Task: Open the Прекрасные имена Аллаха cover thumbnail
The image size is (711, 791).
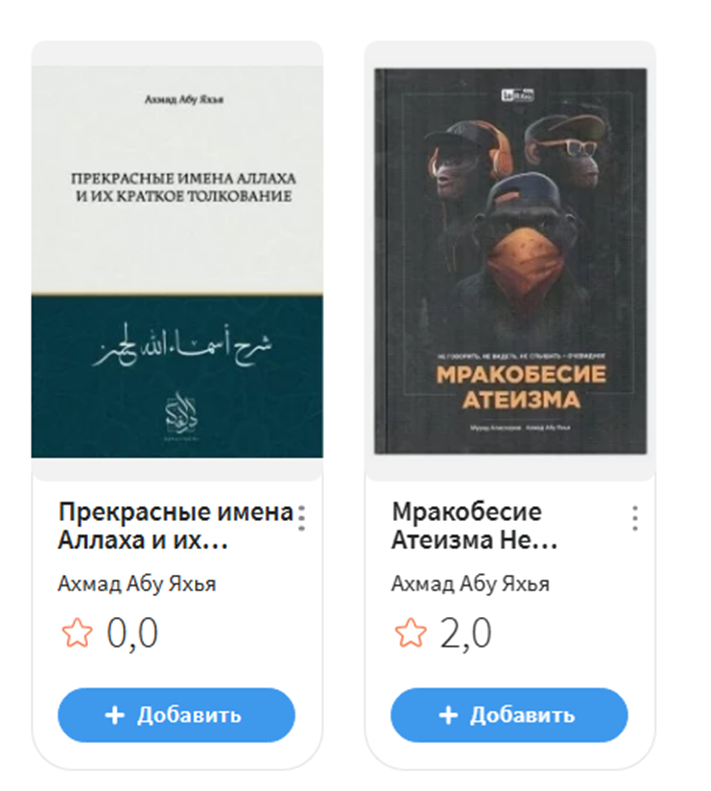Action: [177, 262]
